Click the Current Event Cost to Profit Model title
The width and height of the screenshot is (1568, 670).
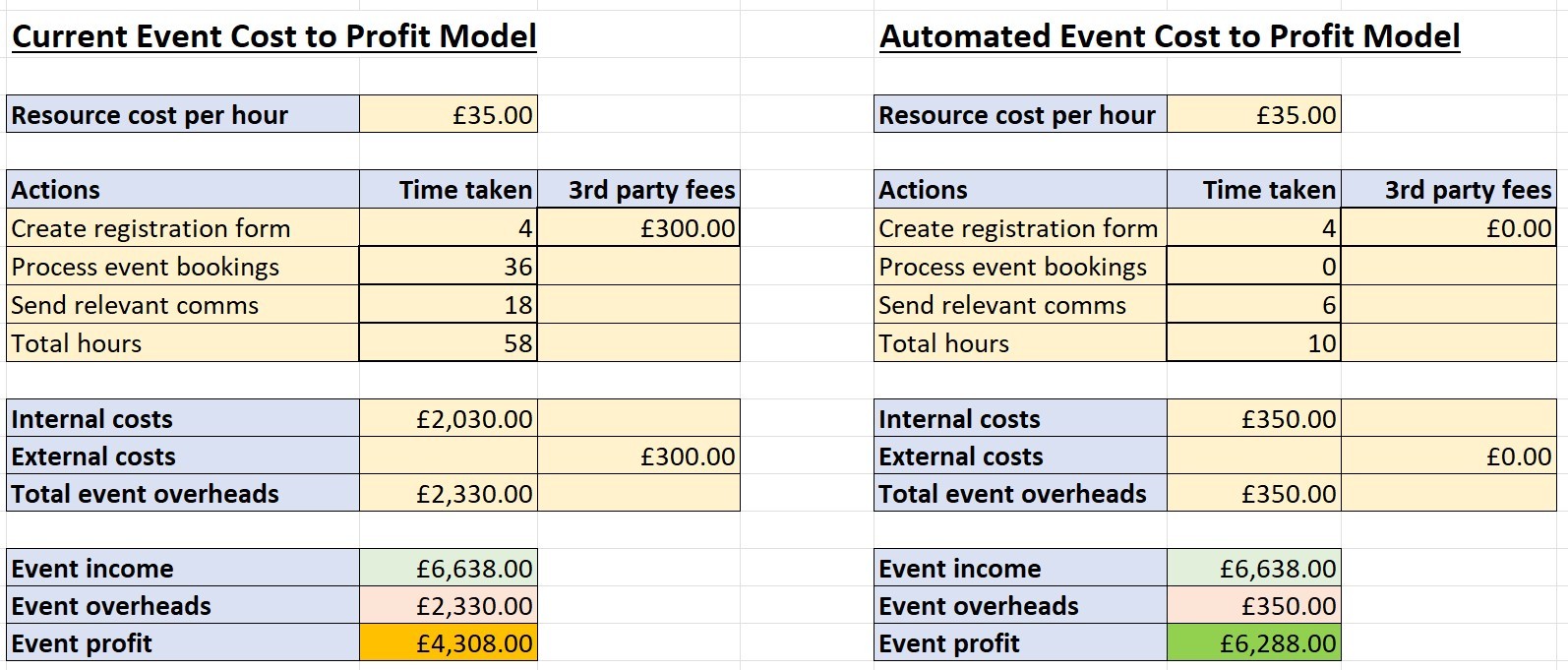pyautogui.click(x=273, y=36)
